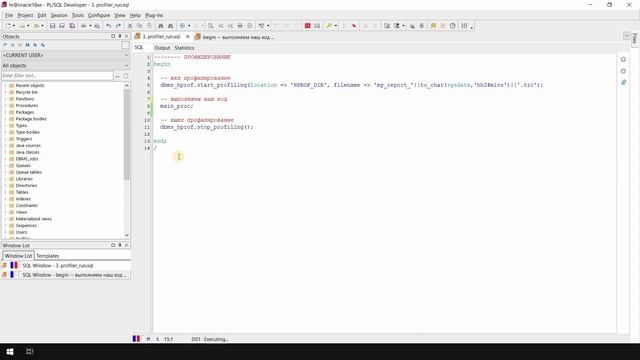Click the Redo arrow icon
Viewport: 640px width, 360px height.
click(118, 26)
